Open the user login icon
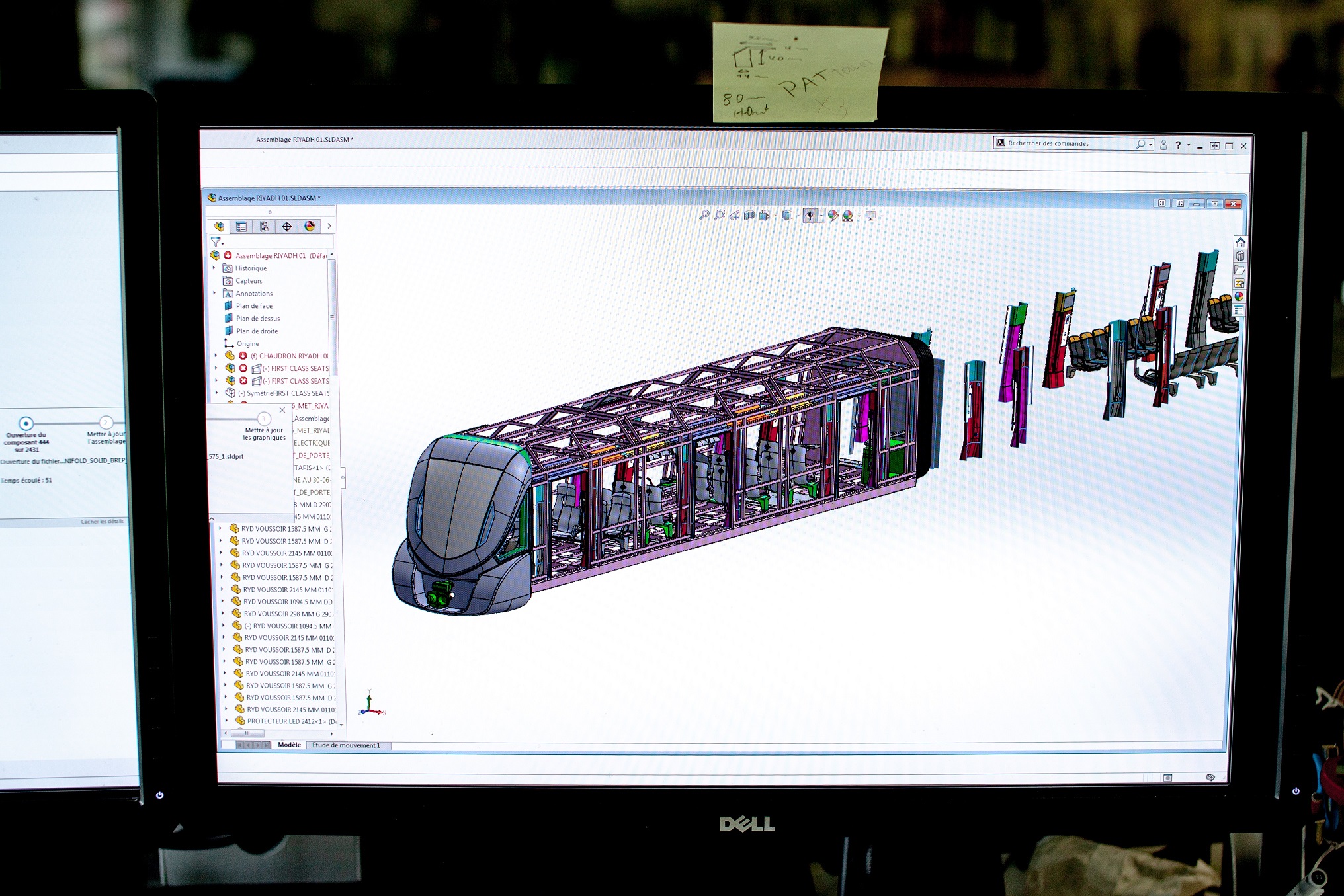Screen dimensions: 1344x896 click(x=1163, y=145)
